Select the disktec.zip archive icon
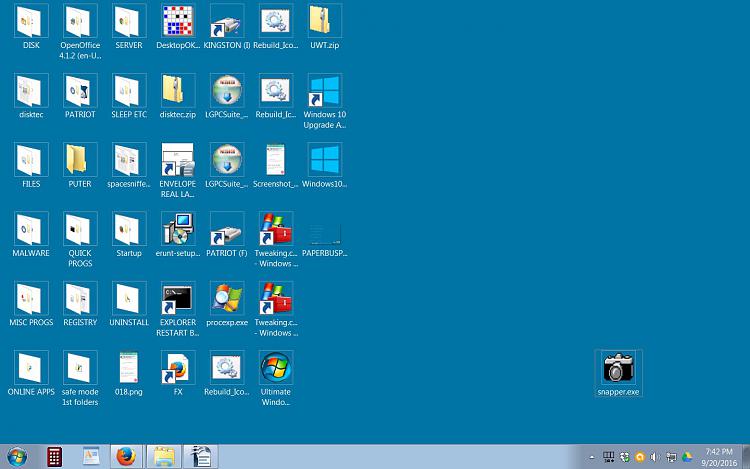The image size is (750, 469). pyautogui.click(x=178, y=90)
